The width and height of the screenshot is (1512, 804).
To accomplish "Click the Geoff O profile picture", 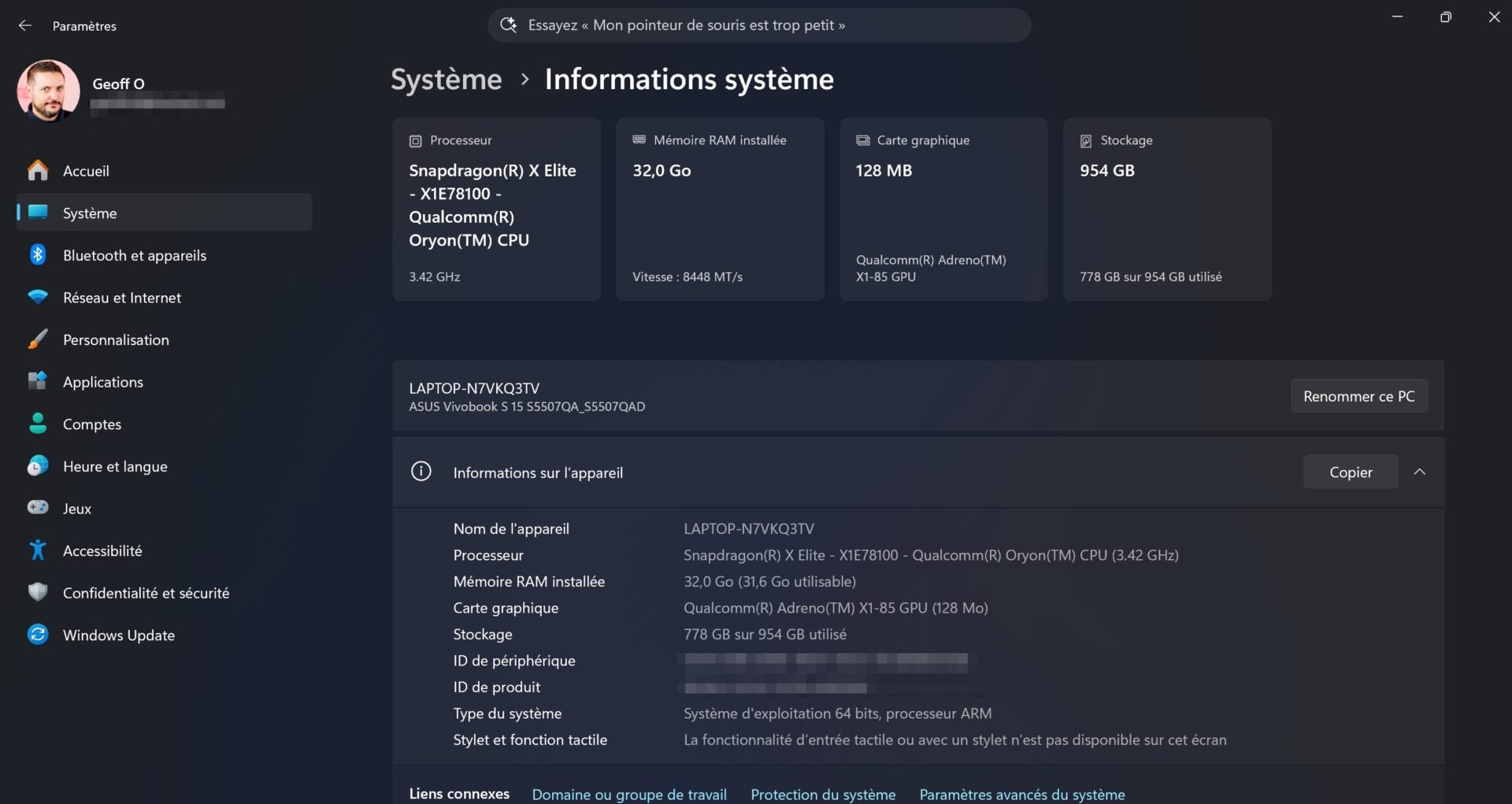I will tap(48, 91).
